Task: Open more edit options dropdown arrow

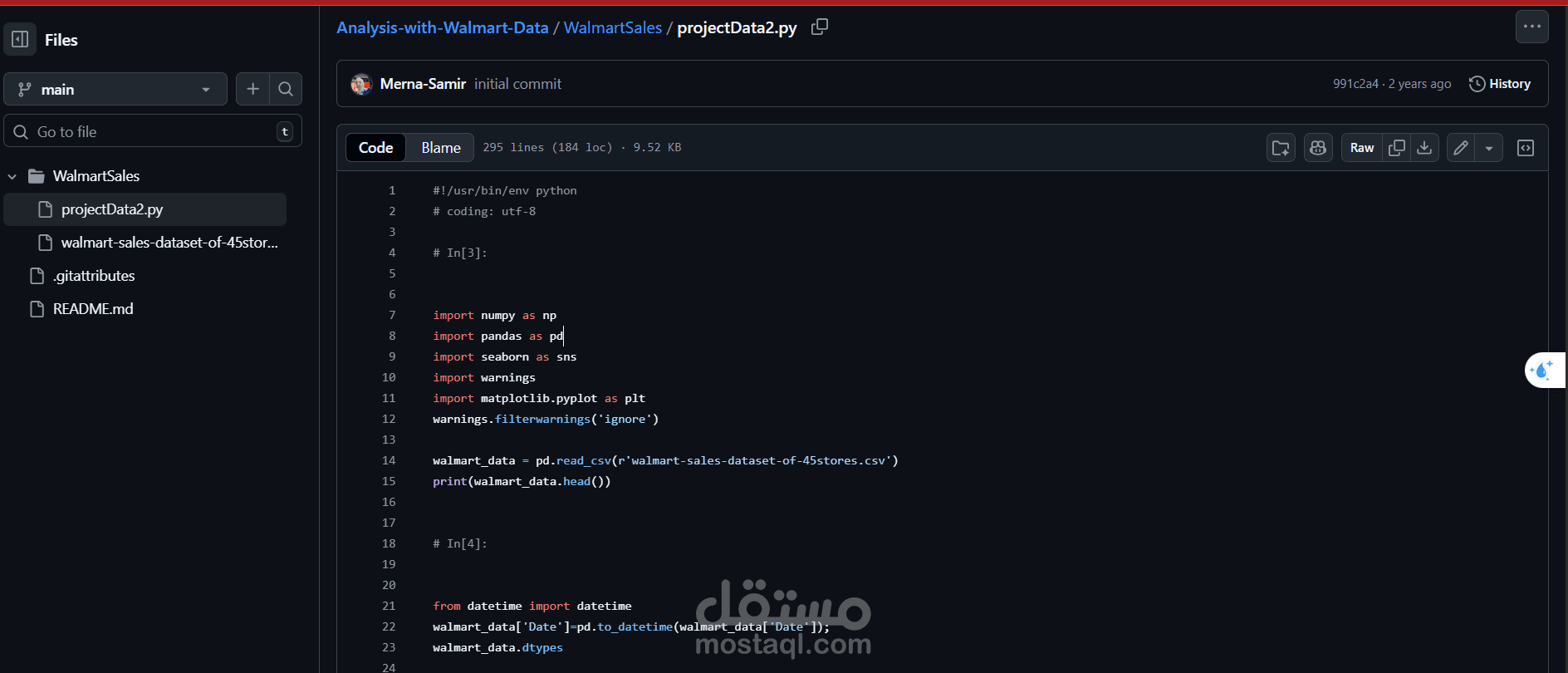Action: (1489, 148)
